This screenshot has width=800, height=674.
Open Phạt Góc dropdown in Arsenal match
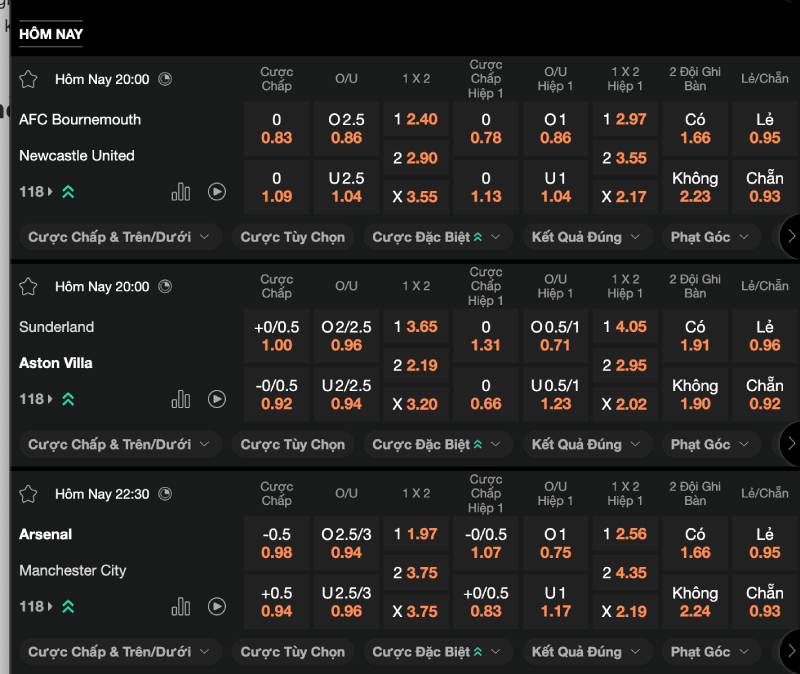pyautogui.click(x=710, y=652)
